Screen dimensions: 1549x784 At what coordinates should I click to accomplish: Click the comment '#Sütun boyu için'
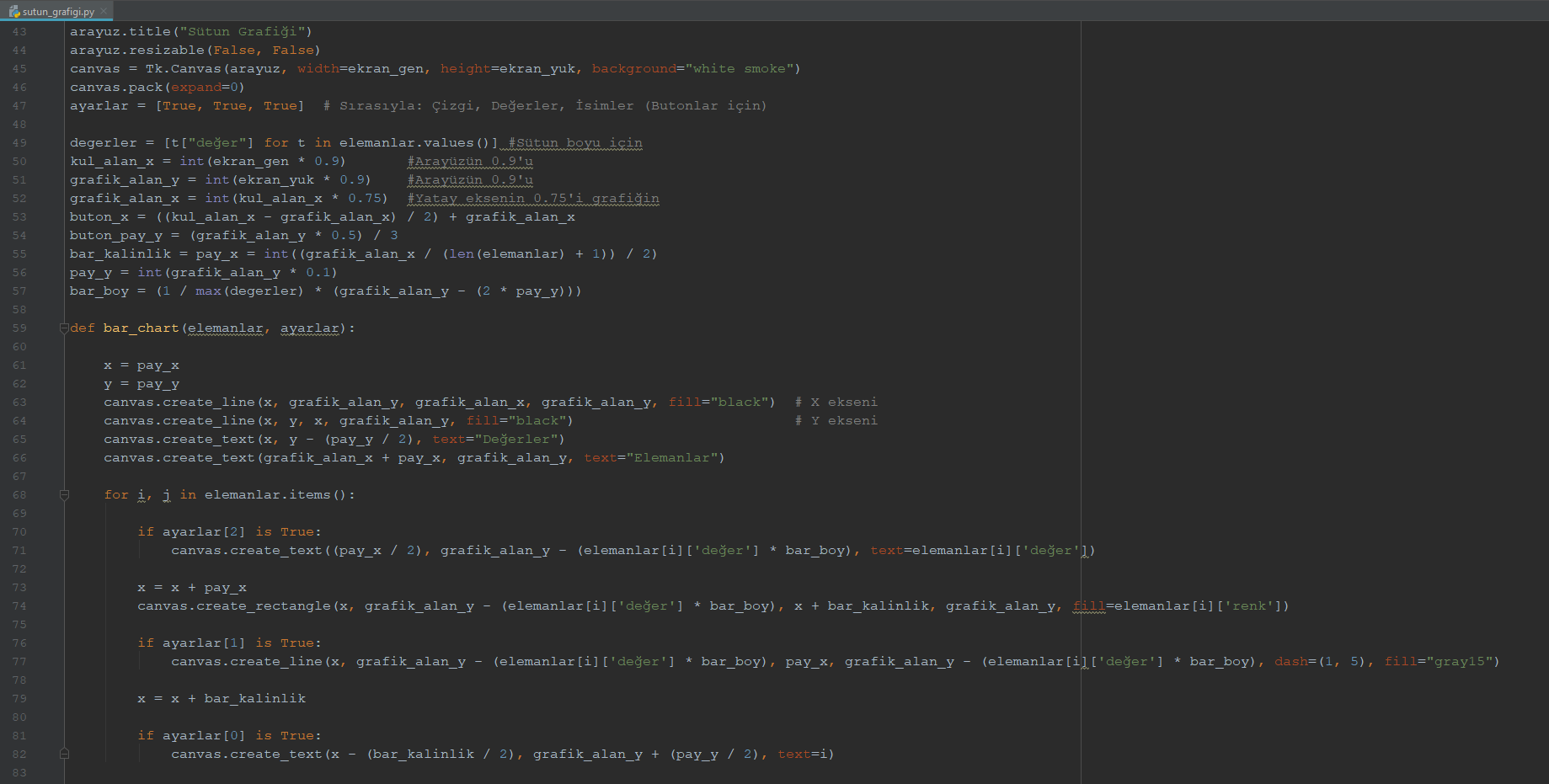[x=575, y=143]
